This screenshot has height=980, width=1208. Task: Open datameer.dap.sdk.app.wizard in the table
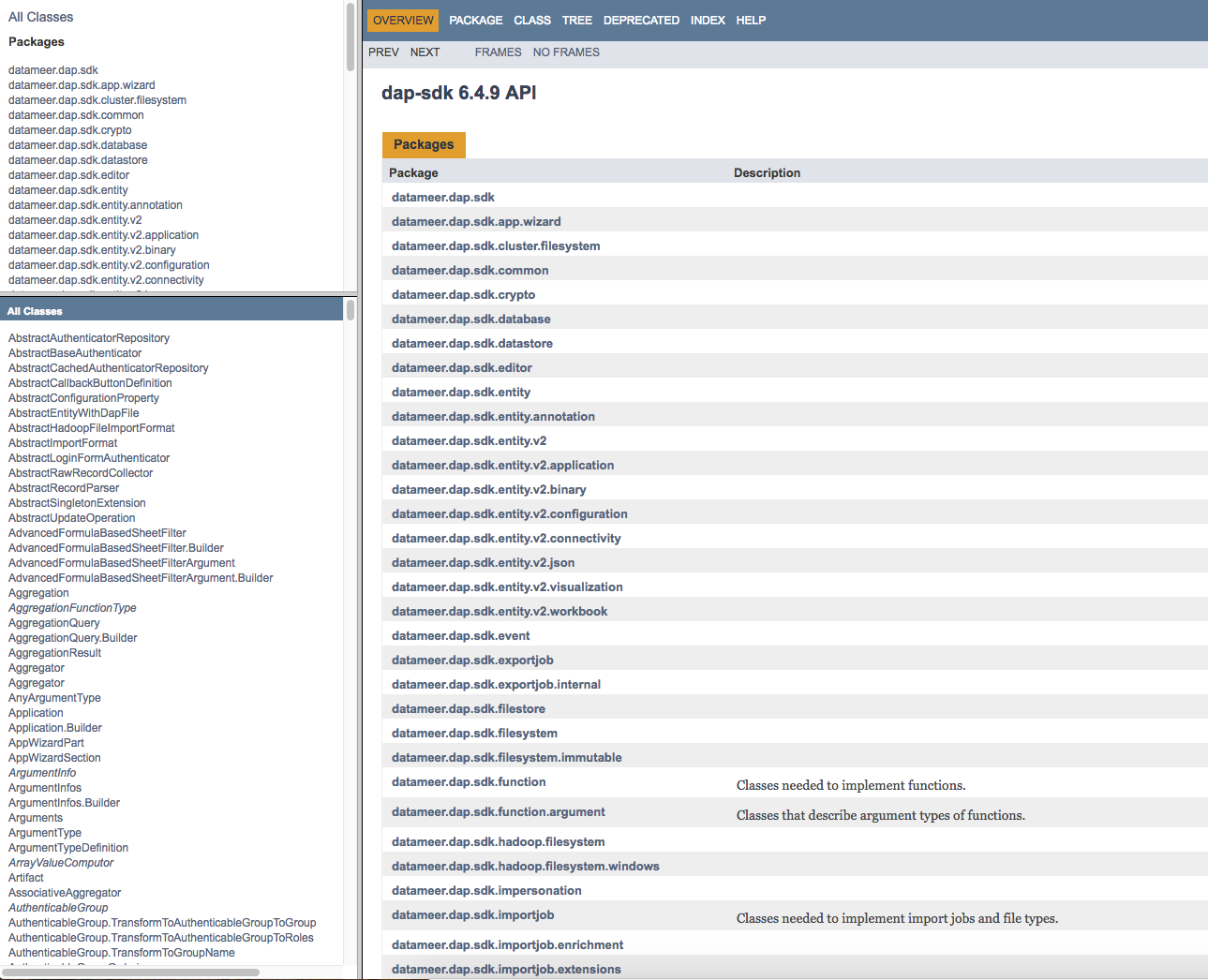pos(476,222)
